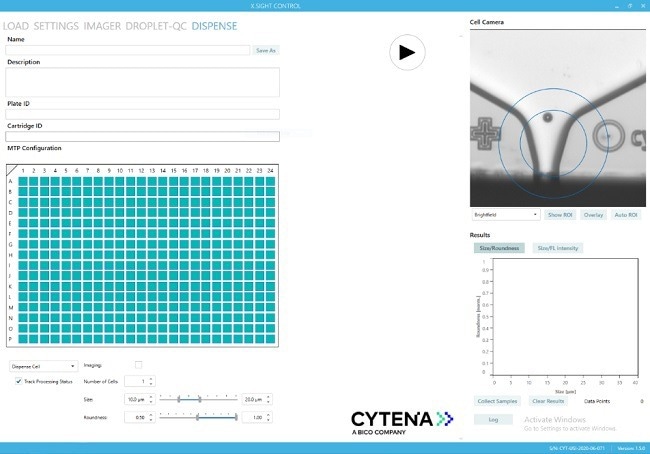This screenshot has width=650, height=454.
Task: Click the Auto ROI button
Action: click(626, 215)
